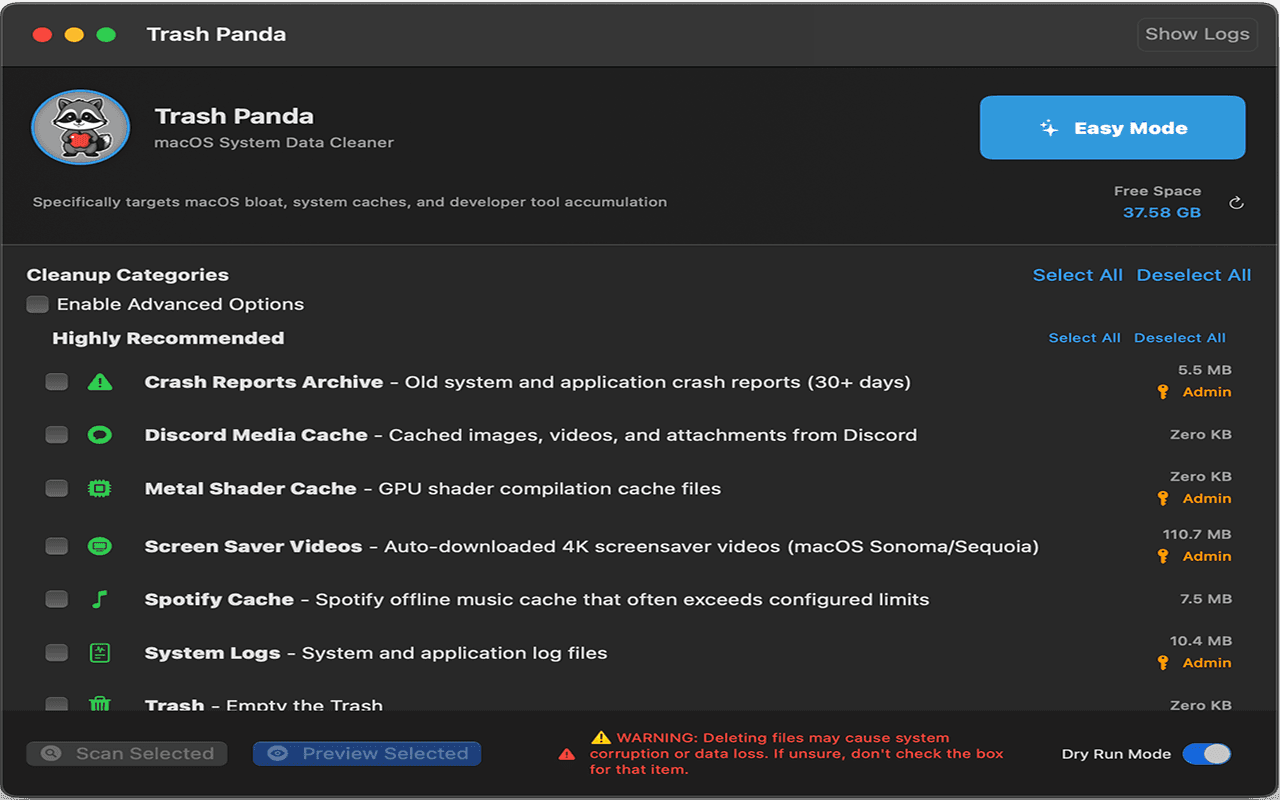Click the Crash Reports Archive warning icon
The height and width of the screenshot is (800, 1280).
tap(99, 382)
